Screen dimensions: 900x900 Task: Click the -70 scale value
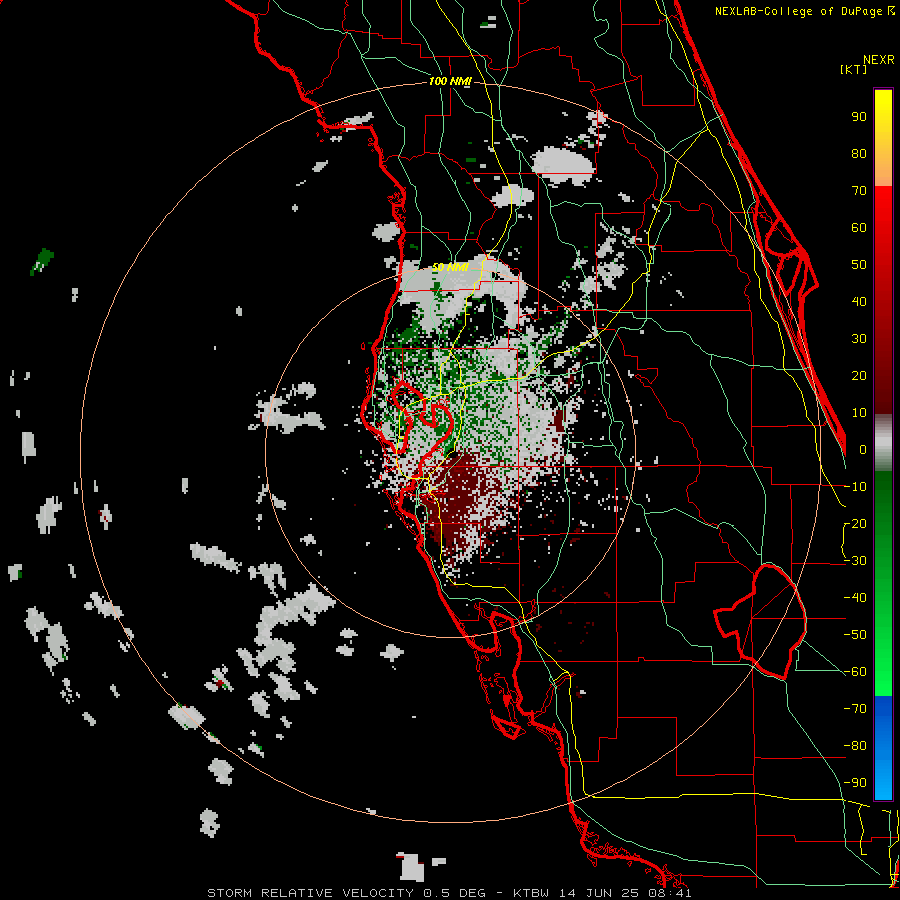855,709
